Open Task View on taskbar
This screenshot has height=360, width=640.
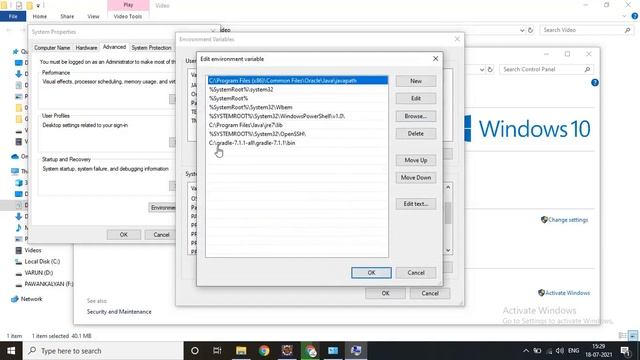(x=217, y=351)
